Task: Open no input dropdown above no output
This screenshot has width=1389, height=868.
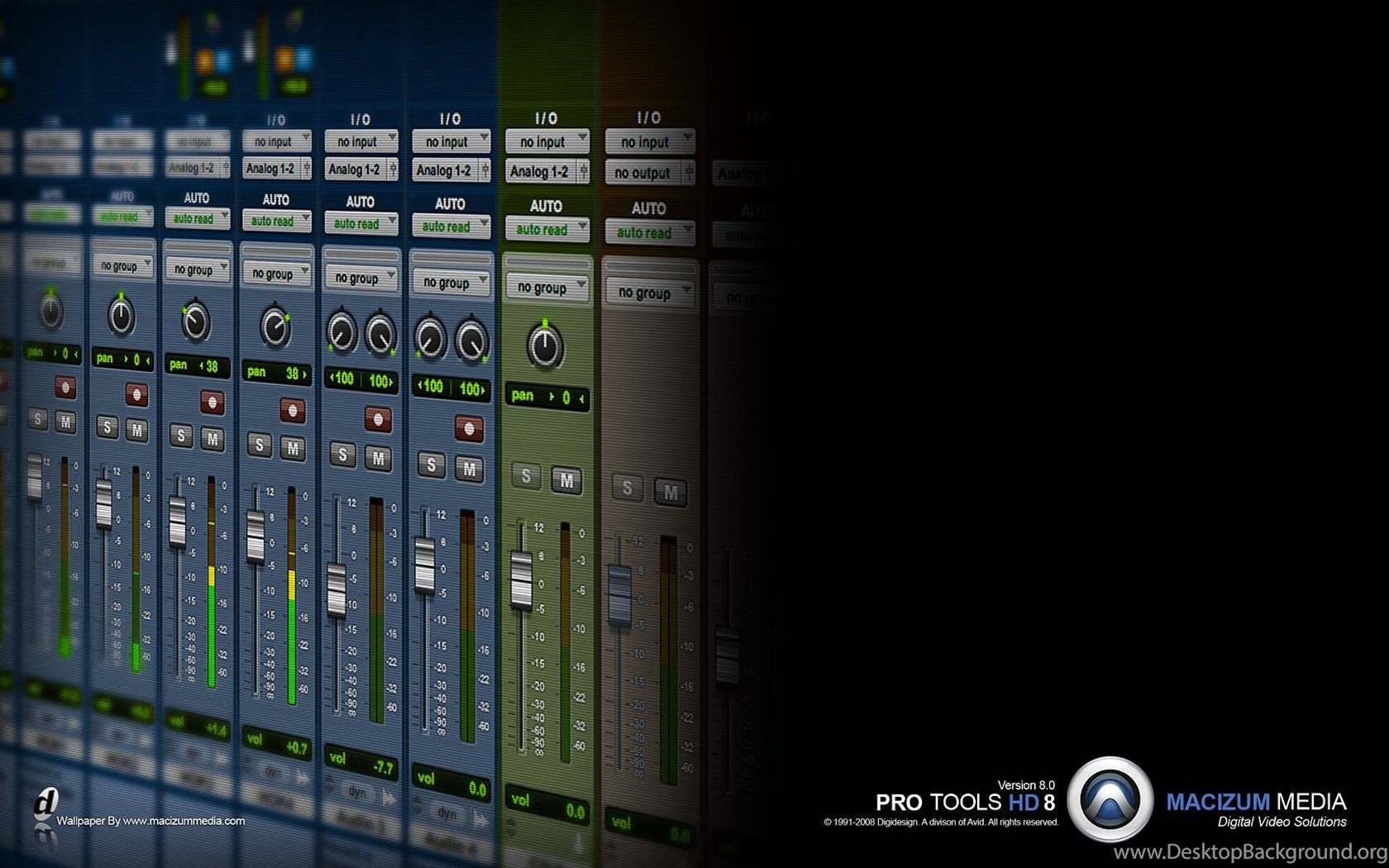Action: point(650,141)
